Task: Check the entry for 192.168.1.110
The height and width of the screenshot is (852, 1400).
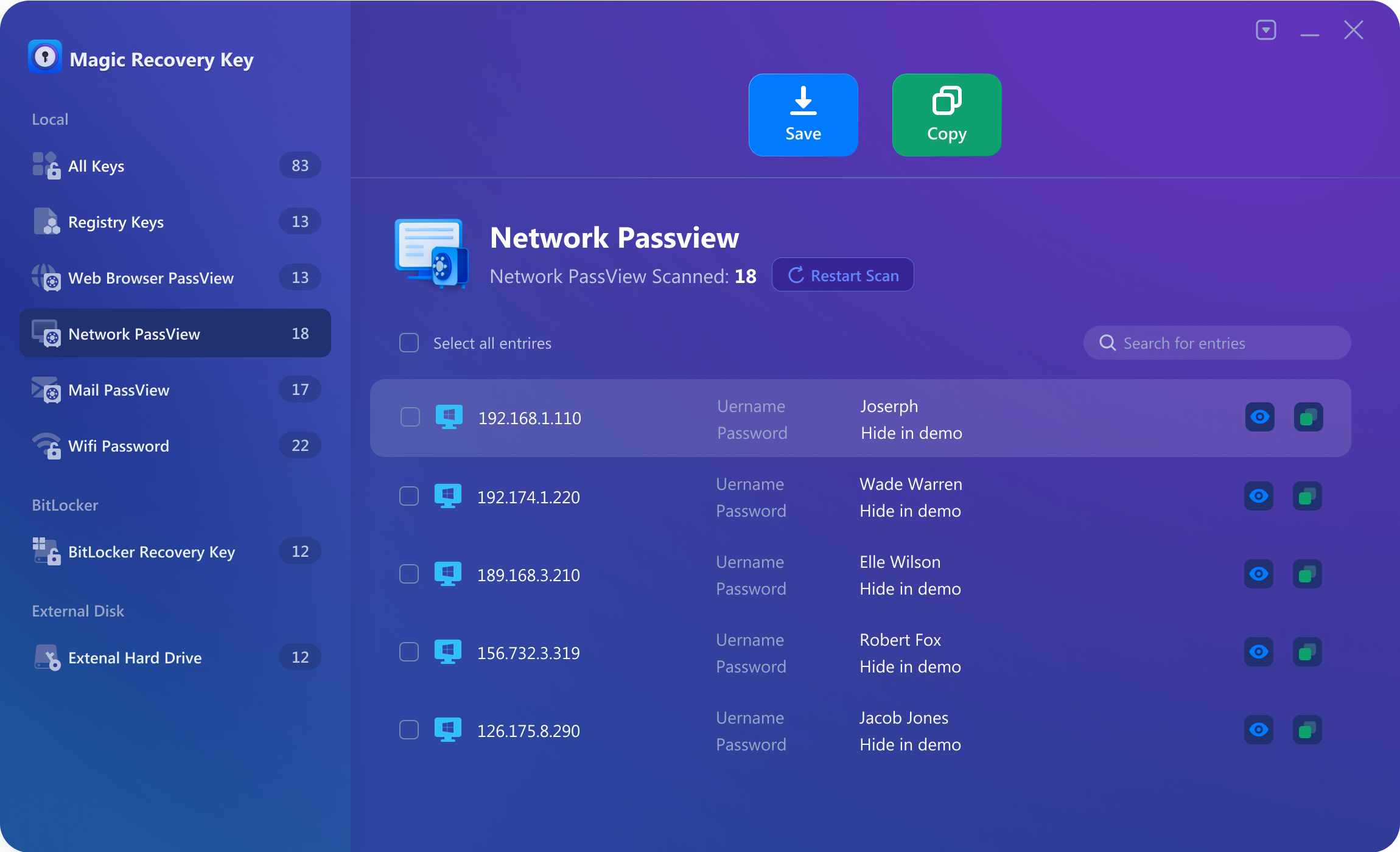Action: pyautogui.click(x=408, y=417)
